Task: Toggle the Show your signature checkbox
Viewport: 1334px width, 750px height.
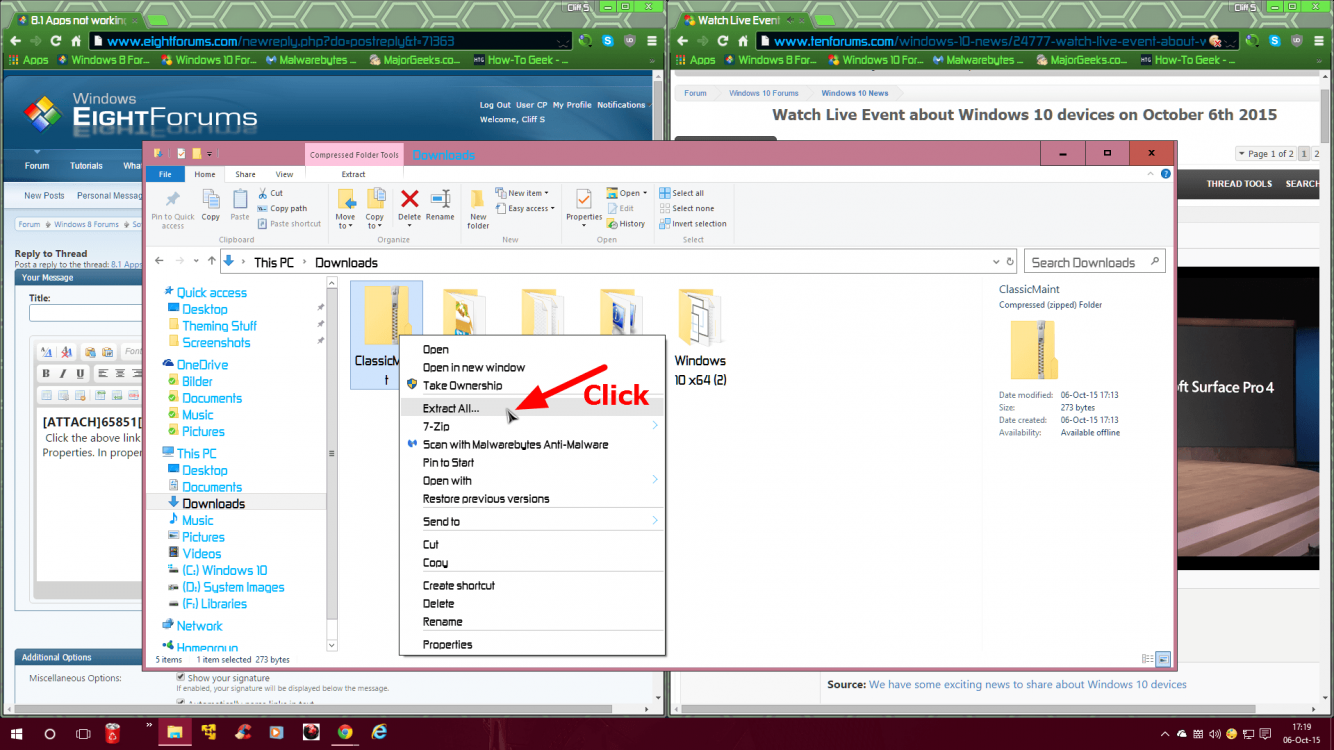Action: coord(181,677)
